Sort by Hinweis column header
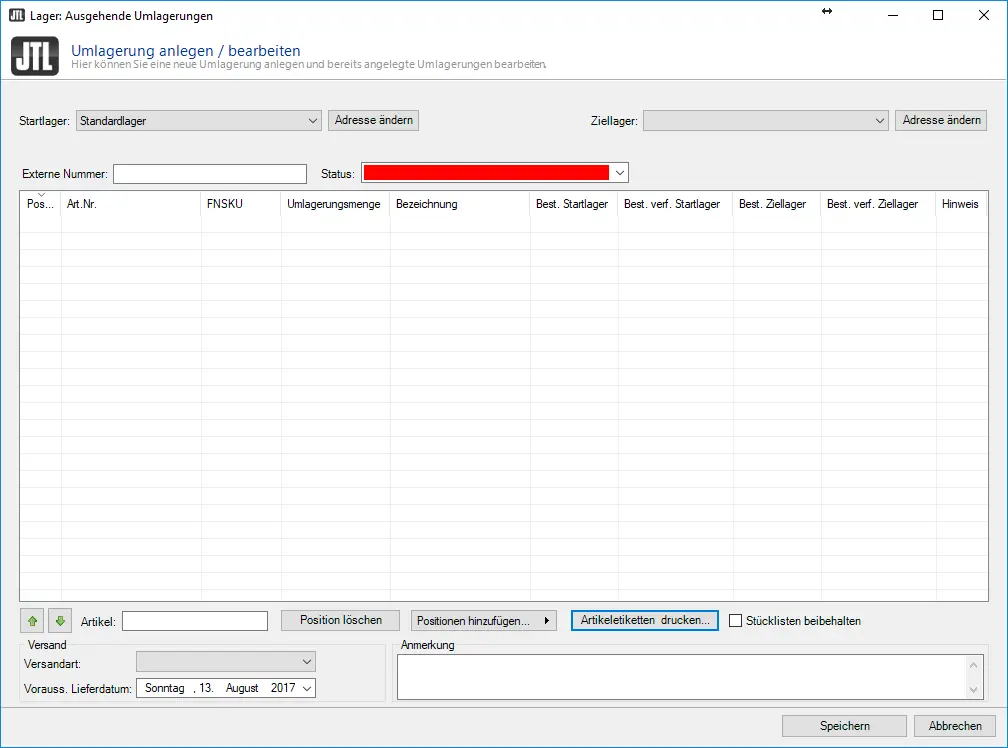Image resolution: width=1008 pixels, height=748 pixels. click(x=962, y=204)
